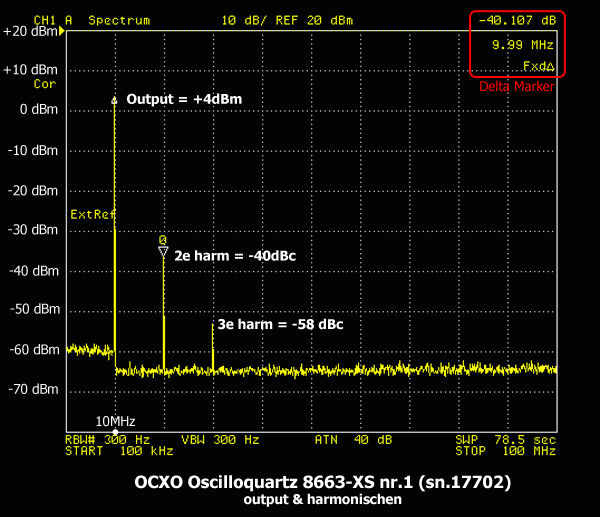Click the '+20 dBm' axis label
Screen dimensions: 600x517
[30, 31]
